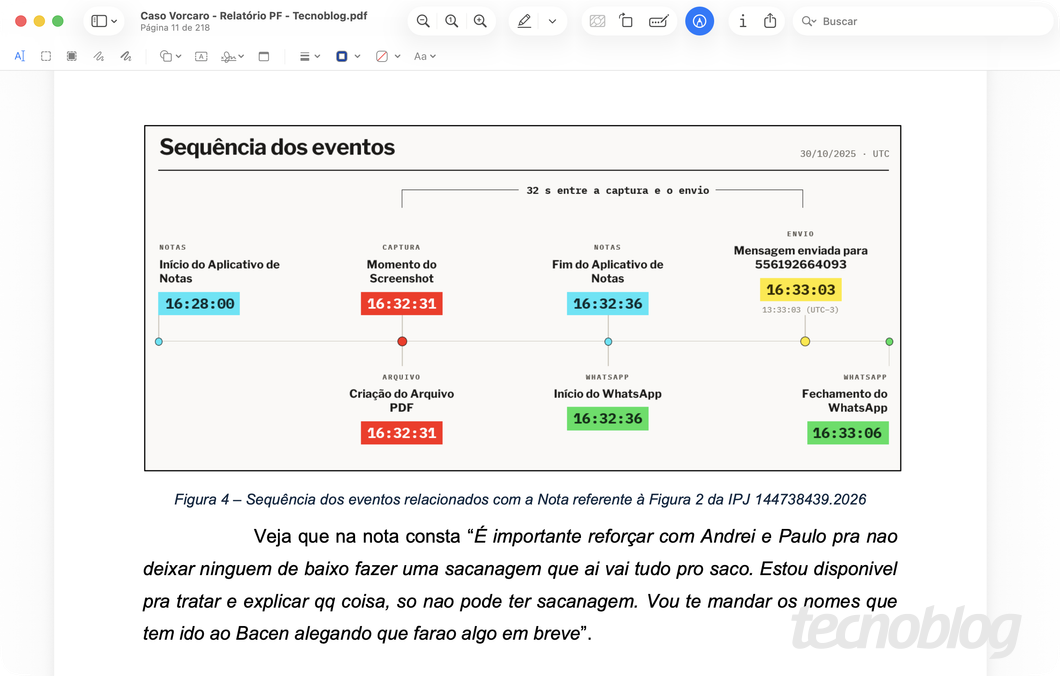Rotate the page with the rotate icon
The image size is (1060, 676).
pos(627,21)
